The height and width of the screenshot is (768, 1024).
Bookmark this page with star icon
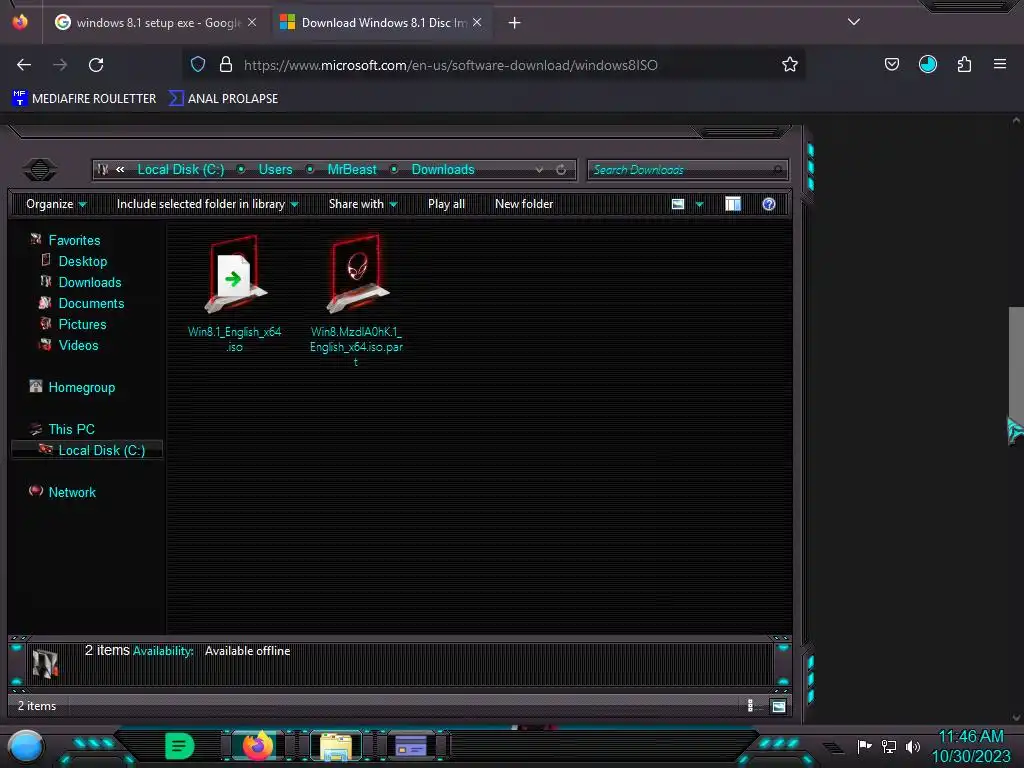pyautogui.click(x=790, y=64)
